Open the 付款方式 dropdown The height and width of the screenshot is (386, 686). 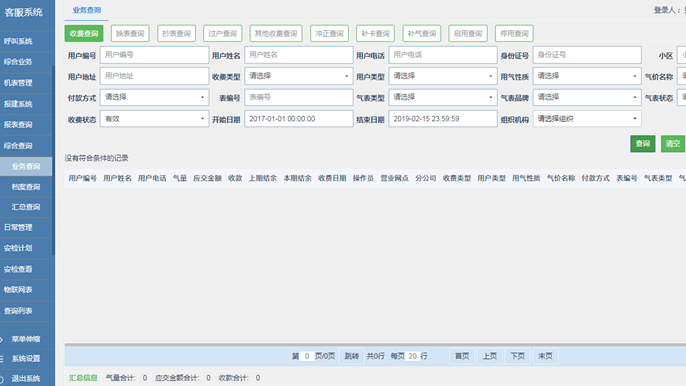(154, 97)
